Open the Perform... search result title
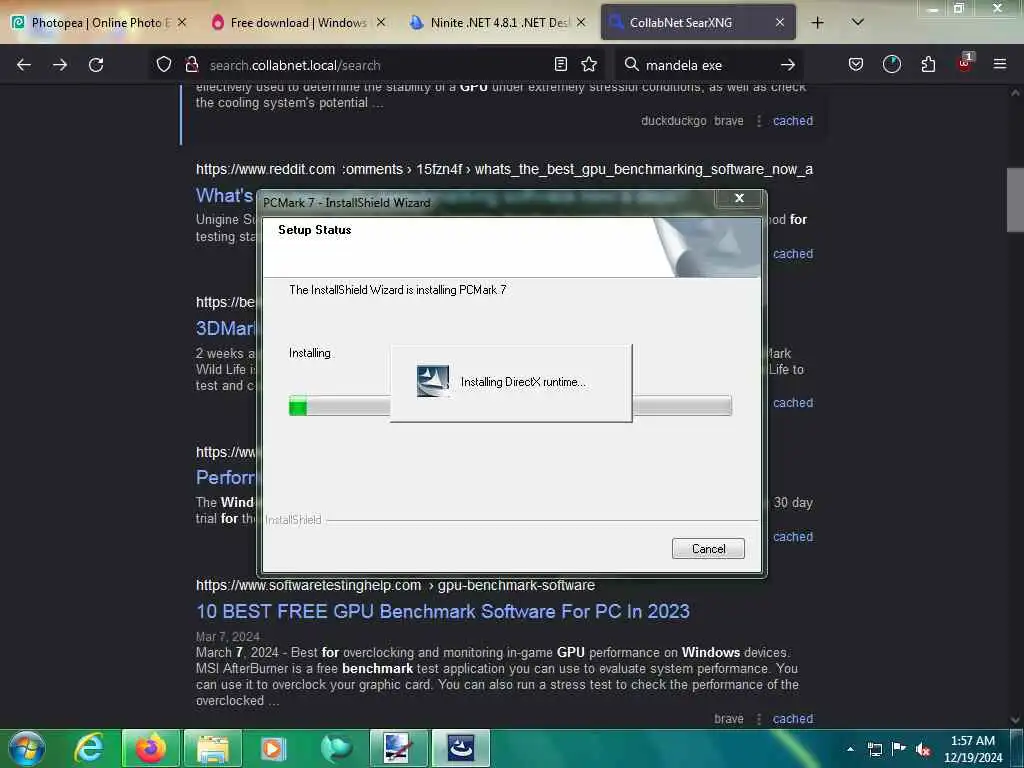Screen dimensions: 1024x768 point(225,477)
